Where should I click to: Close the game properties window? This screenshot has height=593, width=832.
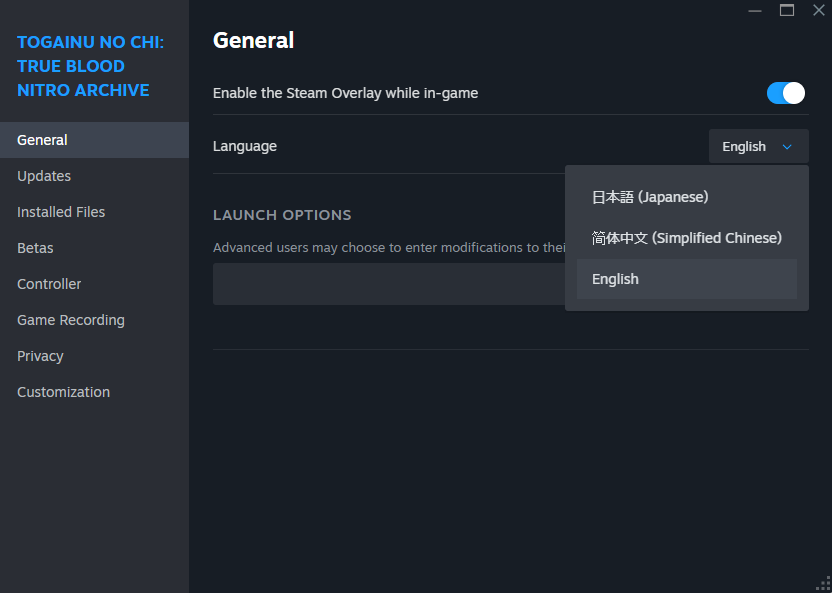(x=818, y=10)
